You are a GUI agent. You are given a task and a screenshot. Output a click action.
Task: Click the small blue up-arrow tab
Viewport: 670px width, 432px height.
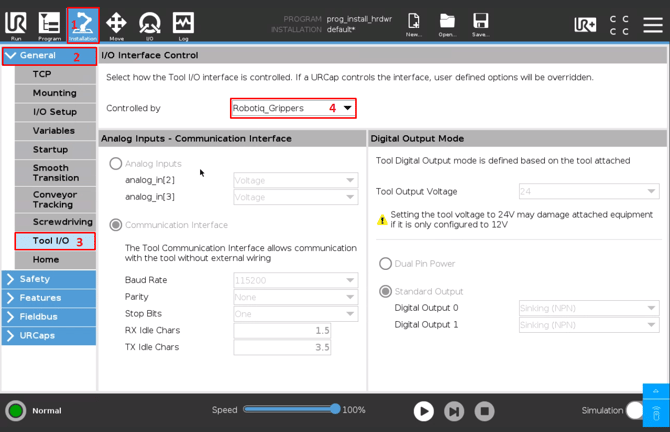coord(656,391)
